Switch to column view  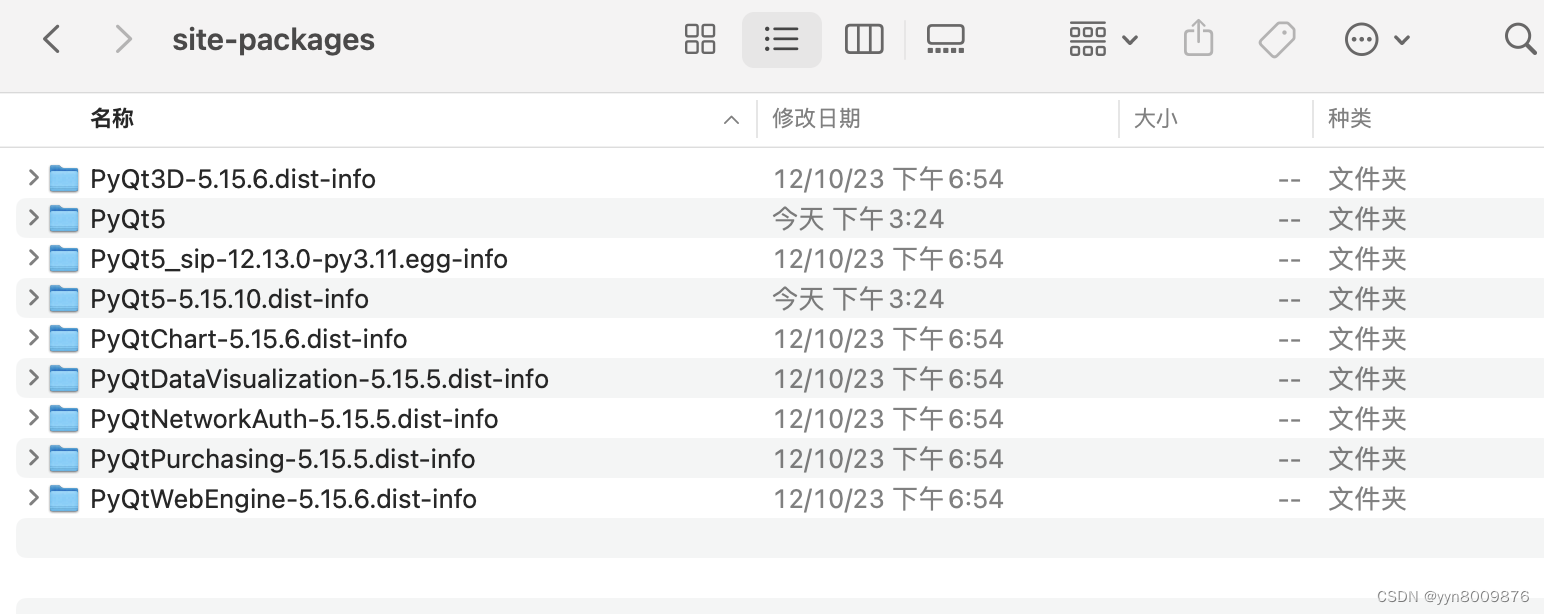(x=864, y=40)
